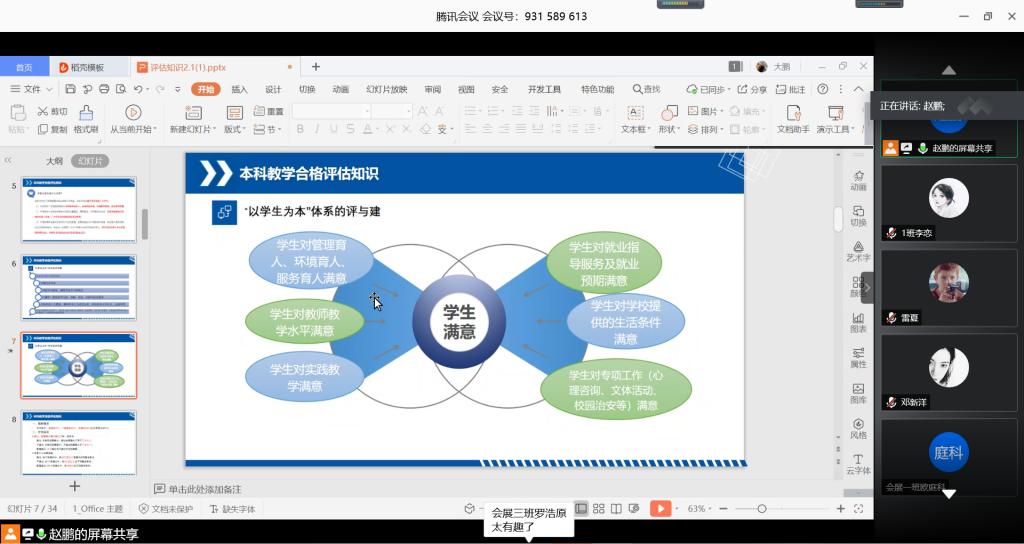Screen dimensions: 1024x544
Task: Click the Save icon in quick toolbar
Action: click(71, 89)
